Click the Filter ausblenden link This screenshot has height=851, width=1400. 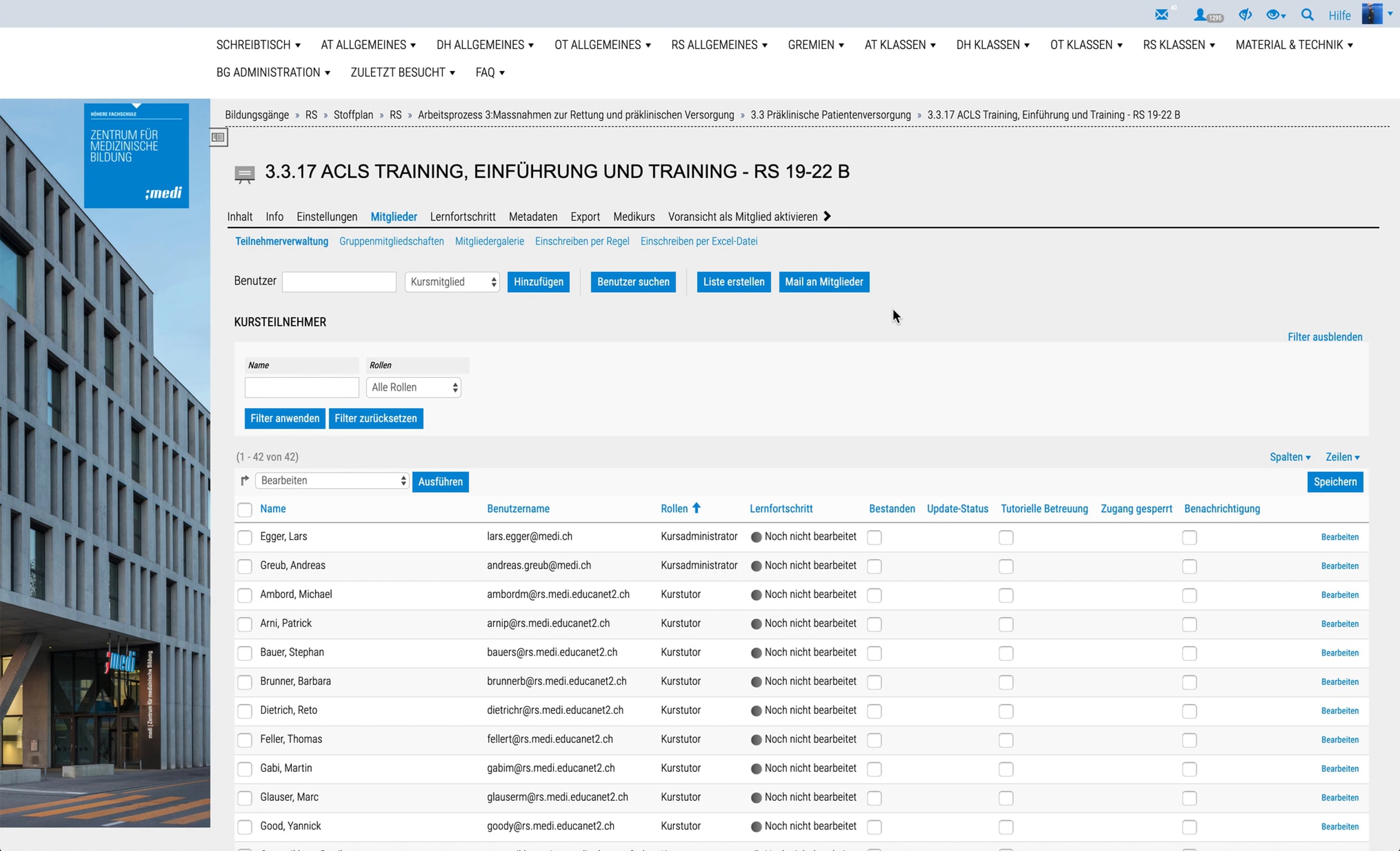pos(1325,337)
